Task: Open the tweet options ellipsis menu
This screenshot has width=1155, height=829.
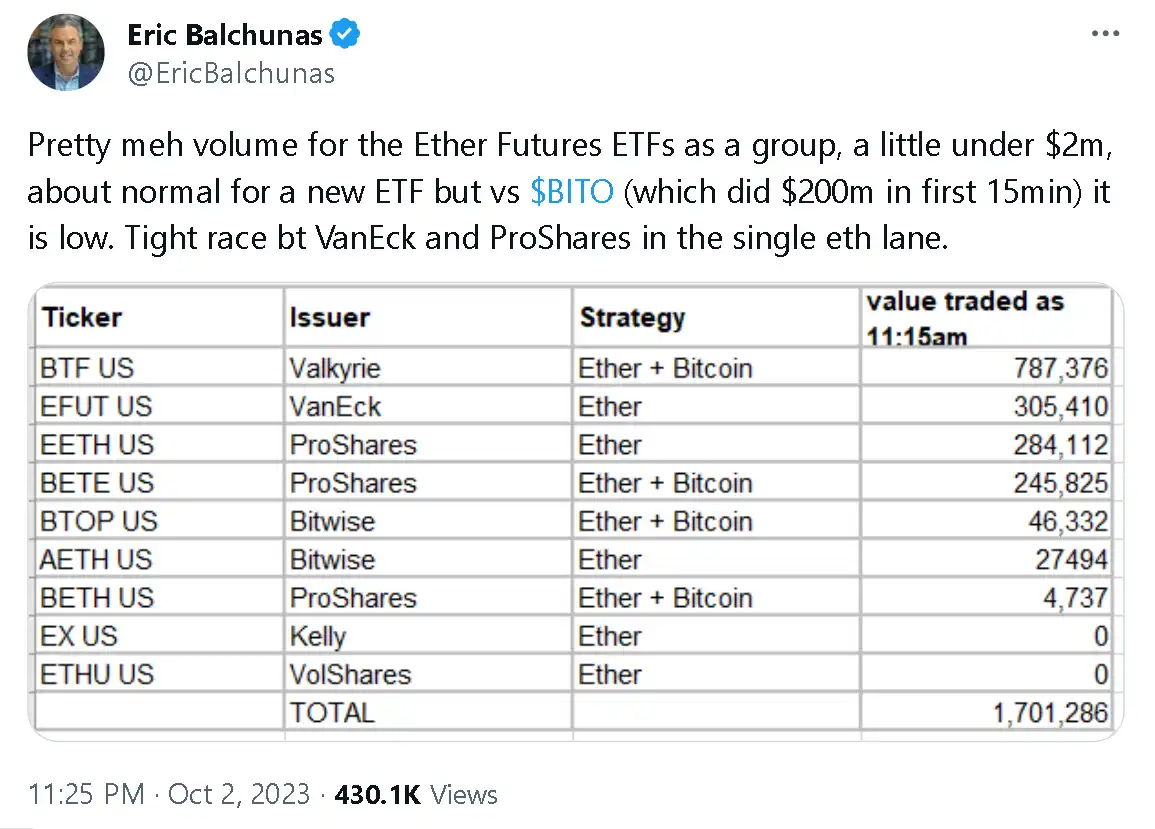Action: [1104, 33]
